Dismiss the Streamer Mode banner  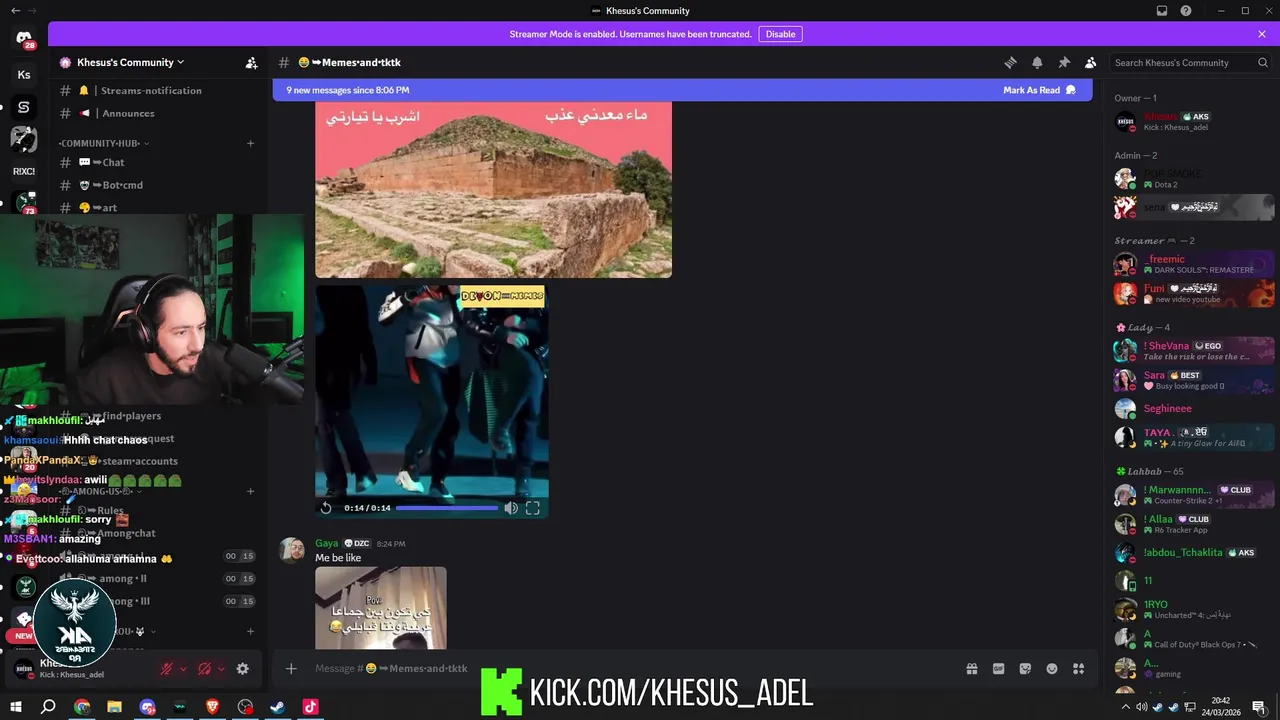(x=1262, y=34)
